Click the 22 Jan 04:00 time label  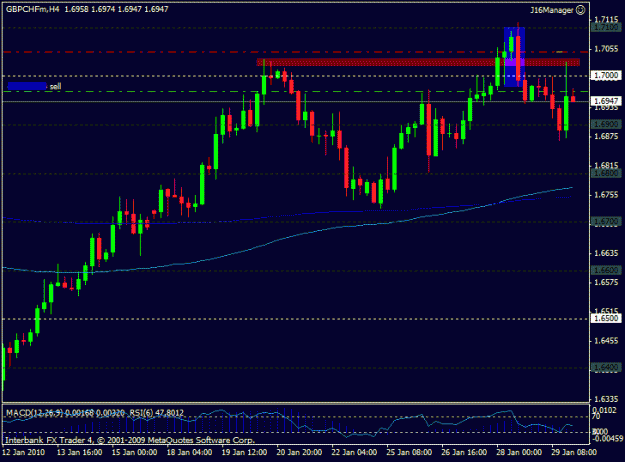[354, 452]
